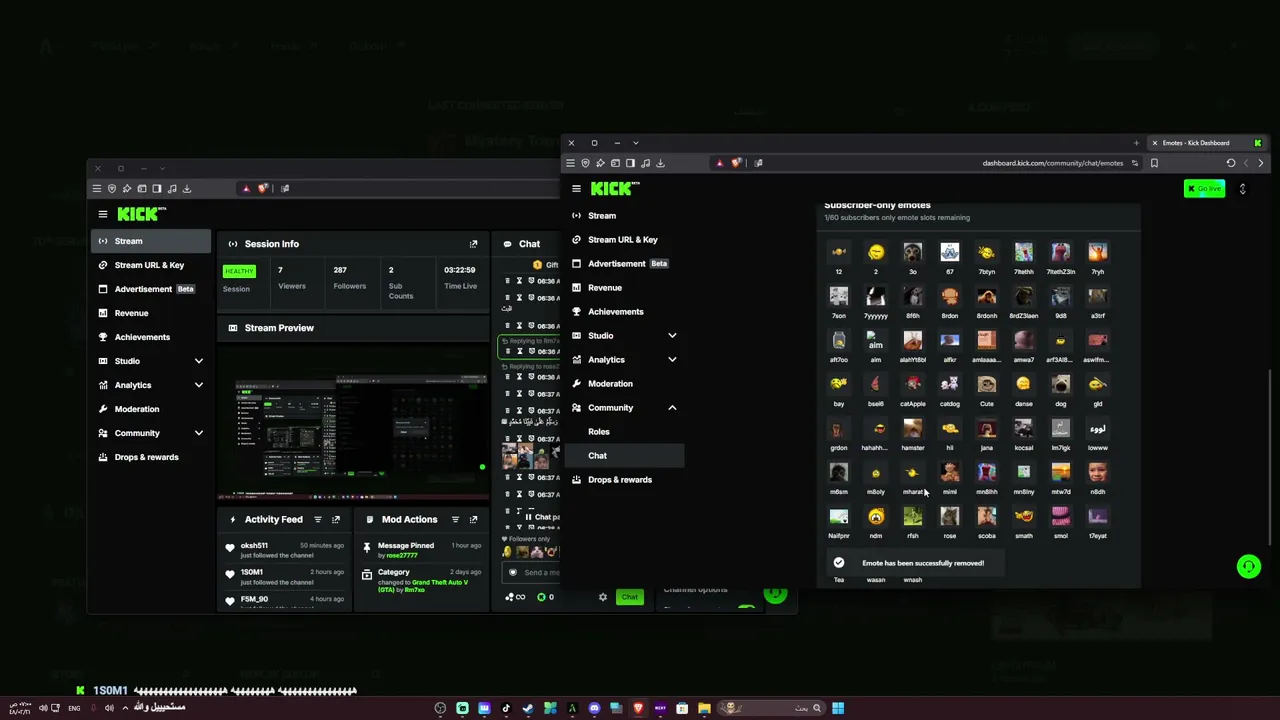Reload the page in the front browser

1231,163
